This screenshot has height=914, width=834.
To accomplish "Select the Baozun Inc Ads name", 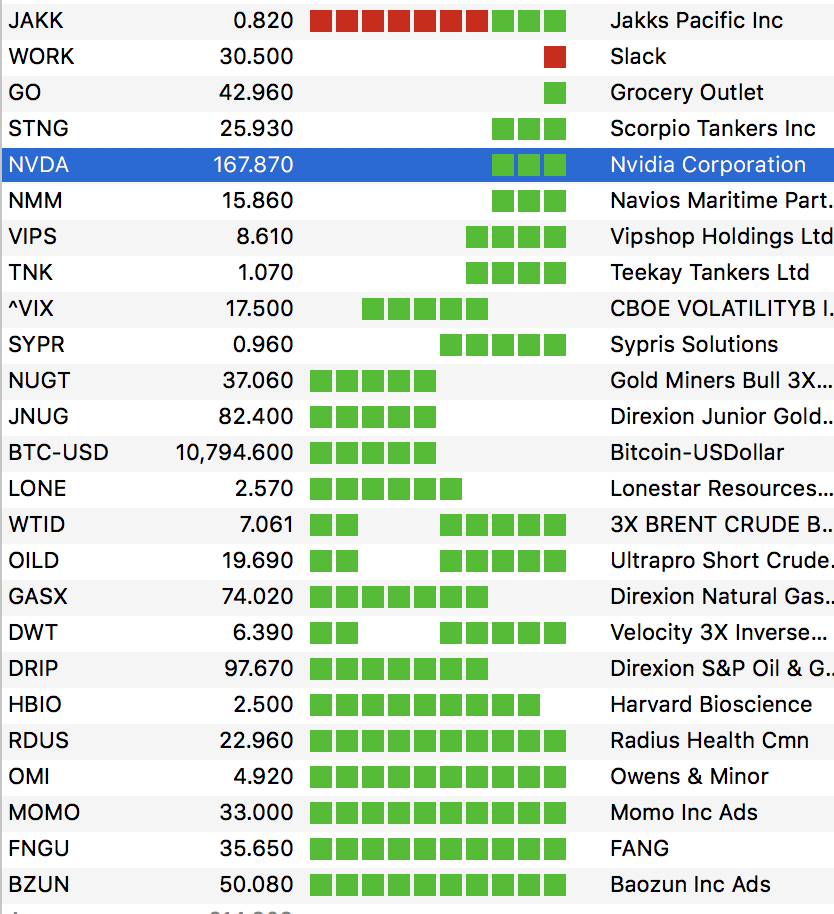I will [x=691, y=885].
